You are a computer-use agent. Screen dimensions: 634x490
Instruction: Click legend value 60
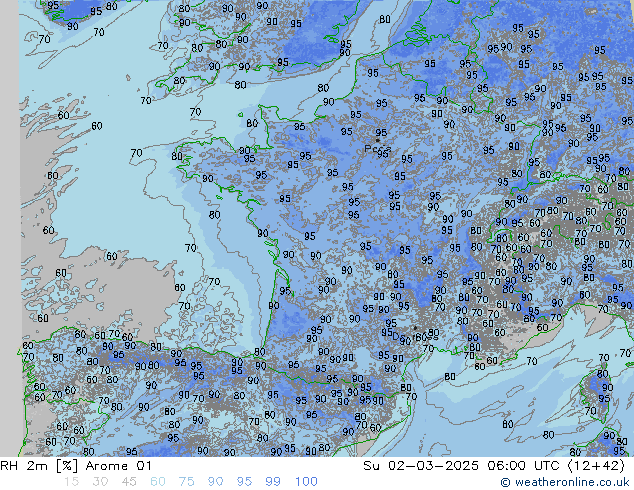158,482
